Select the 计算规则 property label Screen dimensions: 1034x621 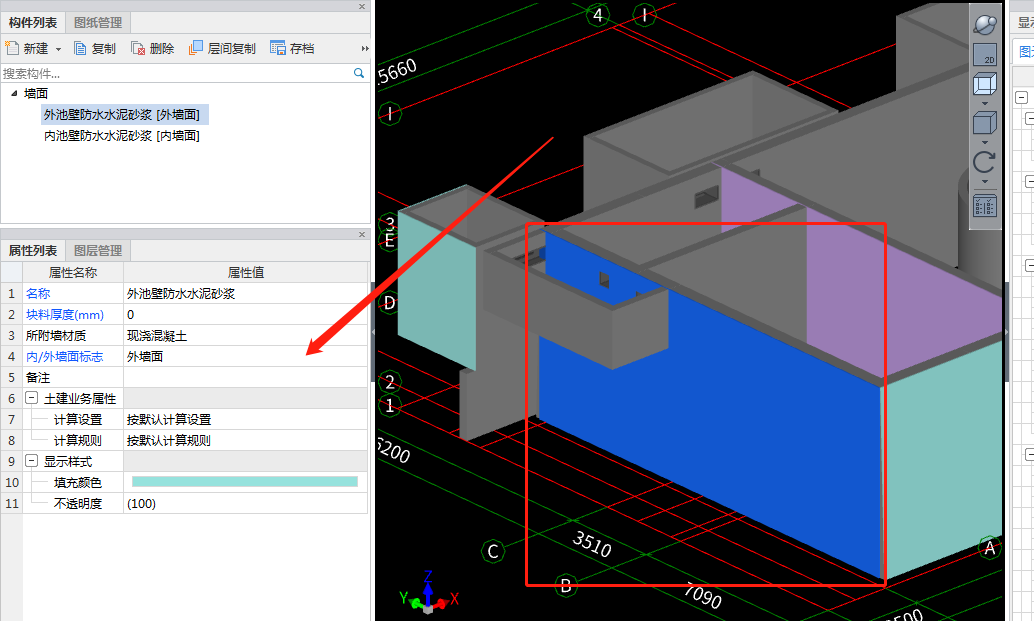point(78,440)
